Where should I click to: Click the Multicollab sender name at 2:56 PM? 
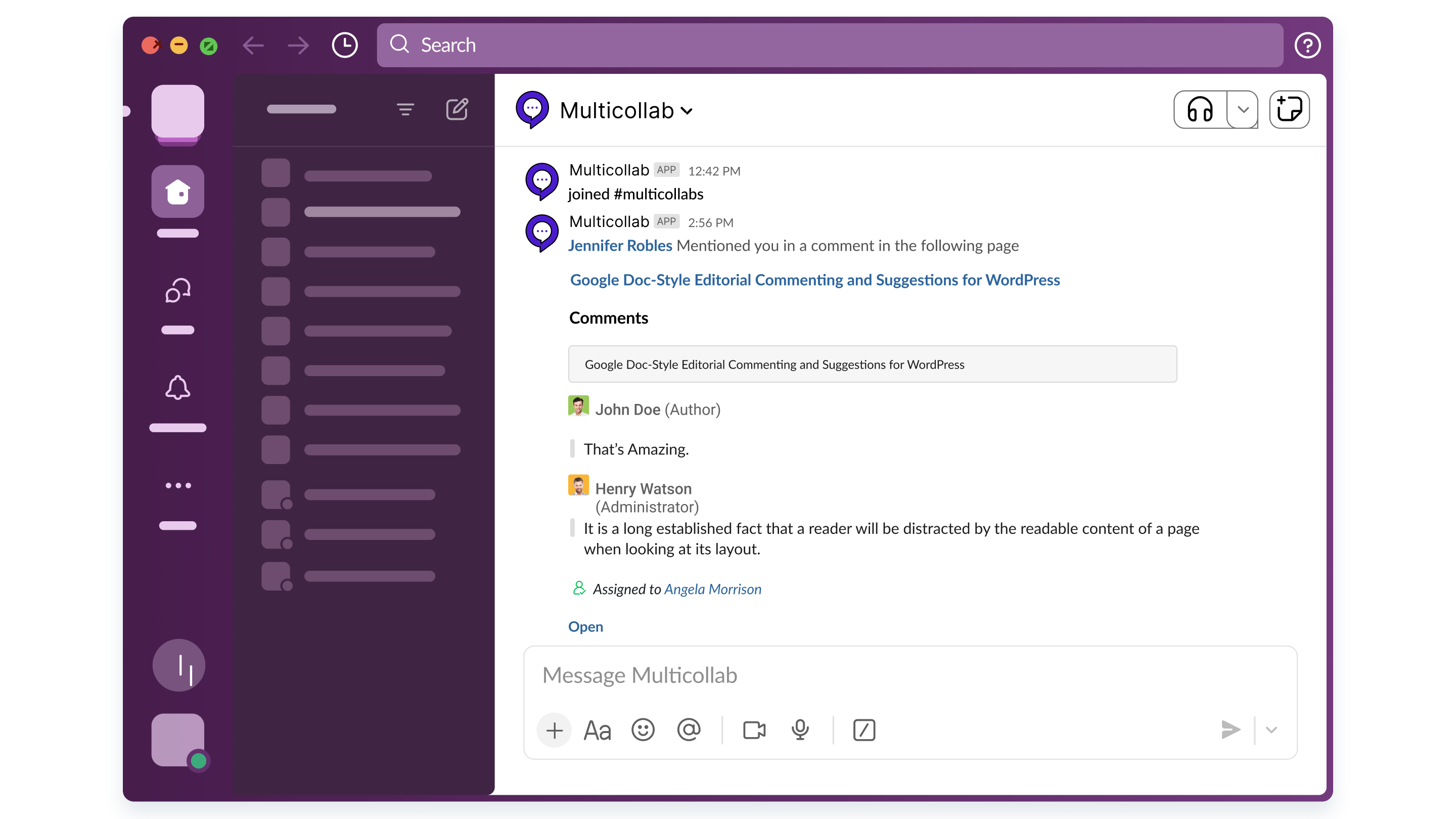pyautogui.click(x=609, y=221)
